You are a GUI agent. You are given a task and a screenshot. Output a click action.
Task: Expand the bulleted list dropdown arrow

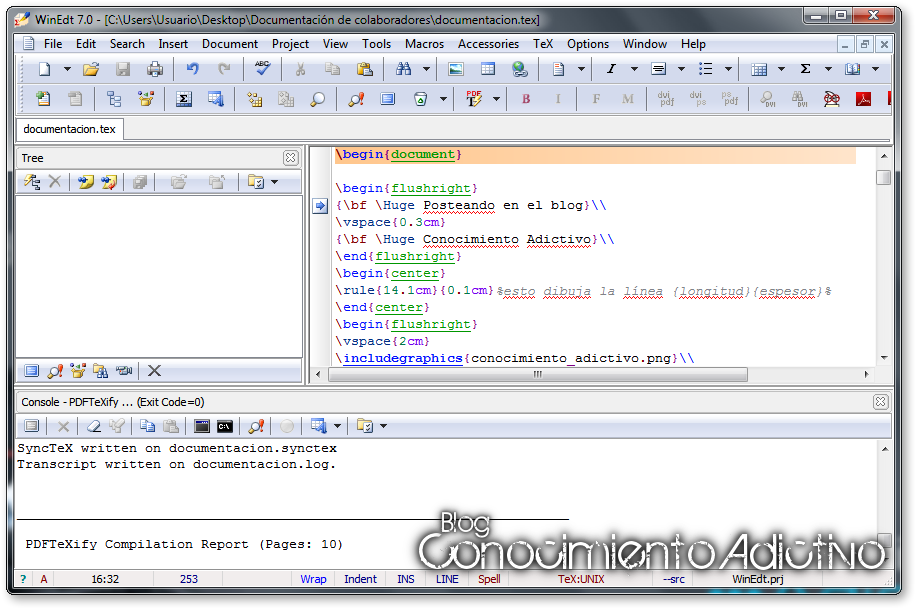pyautogui.click(x=728, y=69)
